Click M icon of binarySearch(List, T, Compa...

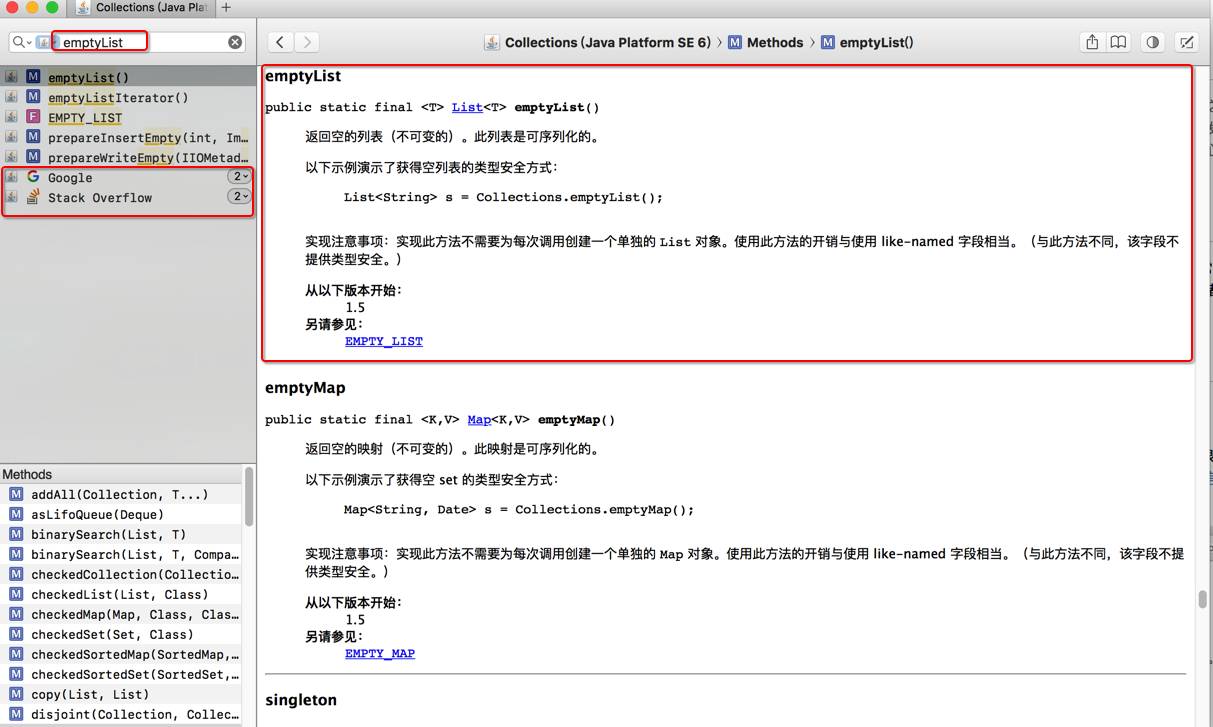pos(16,554)
